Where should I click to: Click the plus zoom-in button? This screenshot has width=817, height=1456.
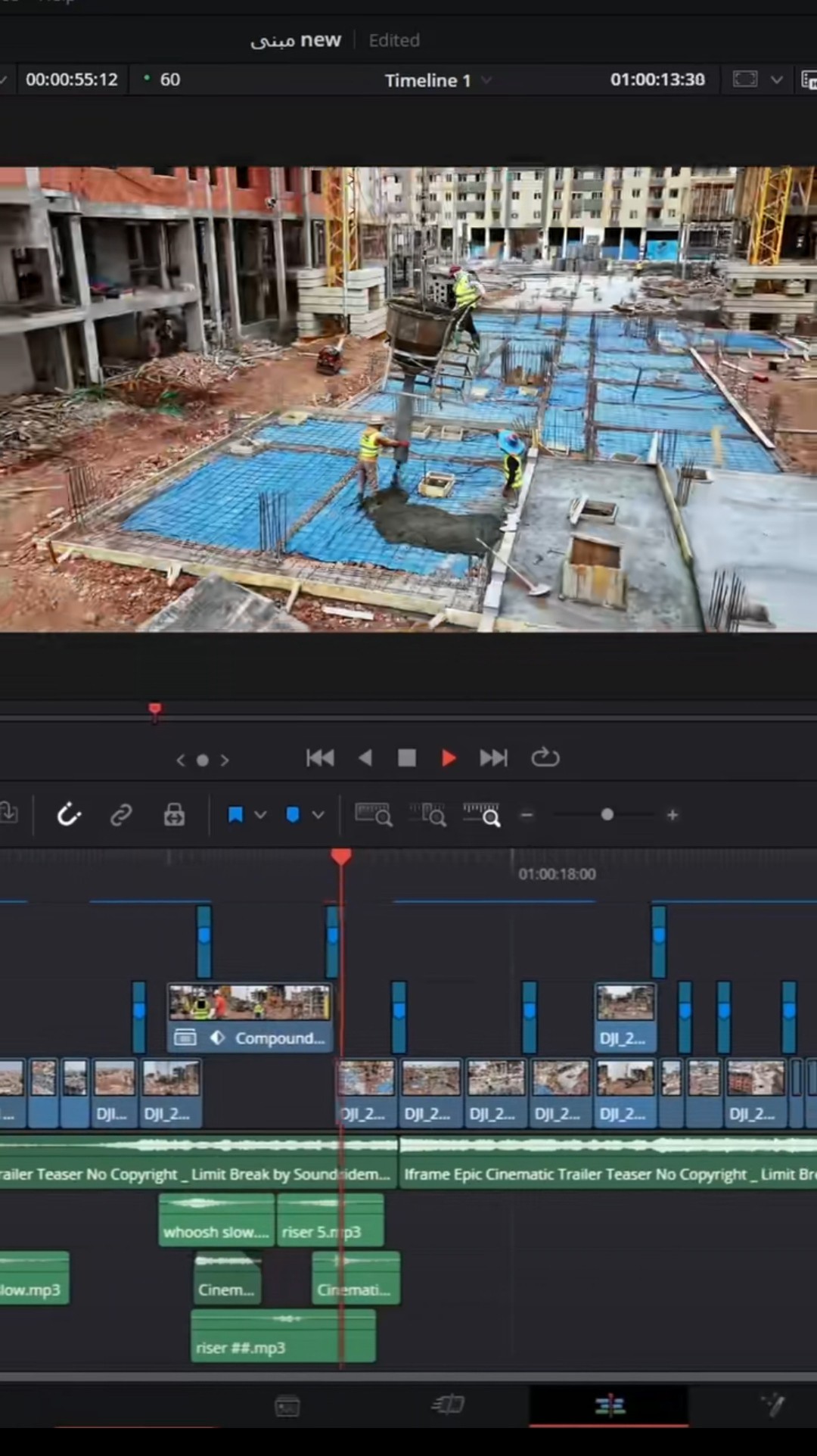(673, 815)
